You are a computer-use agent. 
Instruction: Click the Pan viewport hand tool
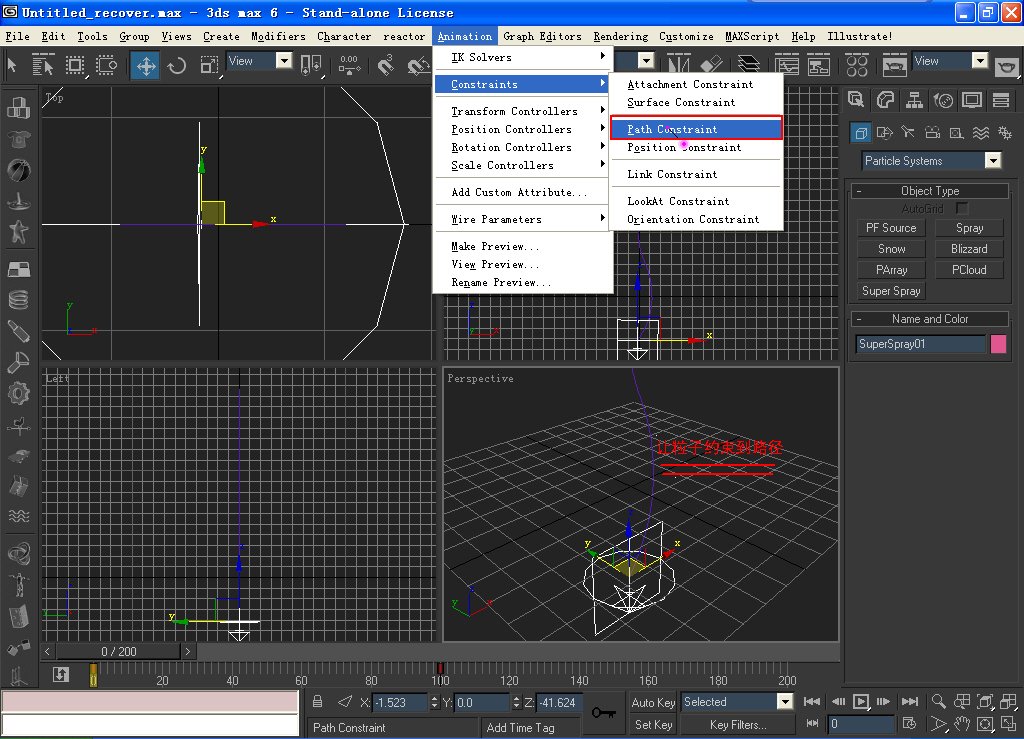tap(961, 723)
